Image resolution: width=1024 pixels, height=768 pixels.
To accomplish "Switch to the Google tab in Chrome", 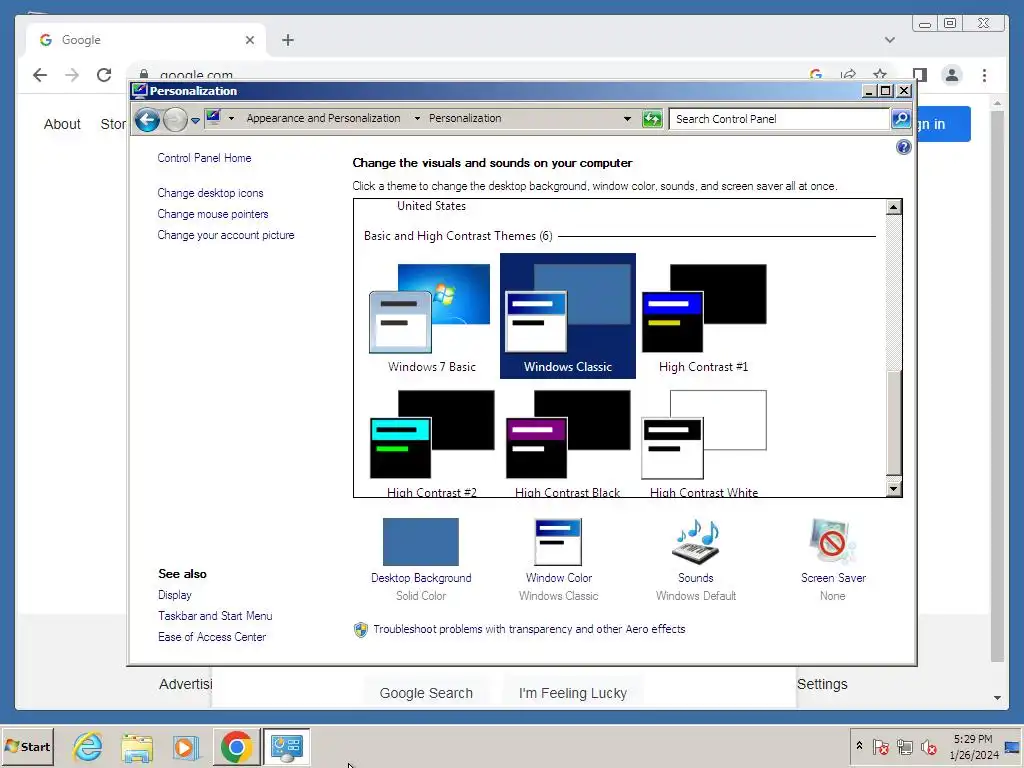I will (146, 40).
